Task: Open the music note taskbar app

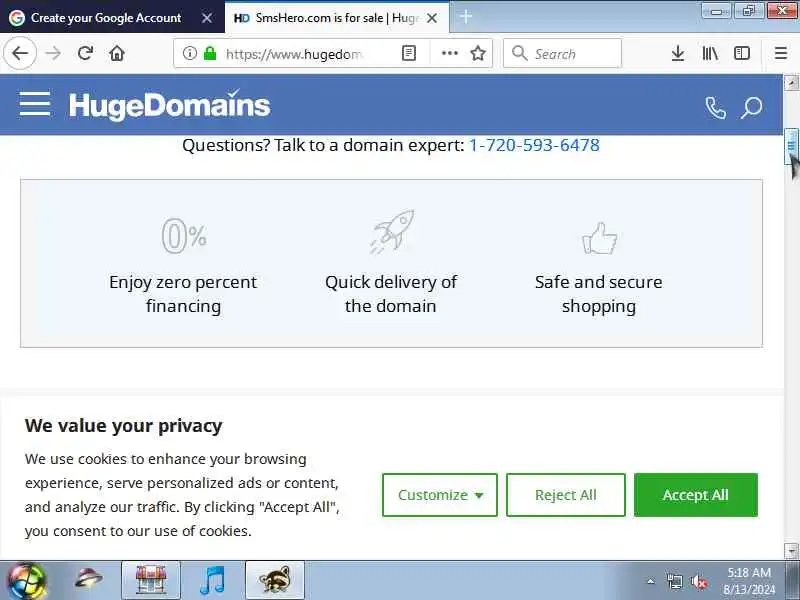Action: (x=213, y=581)
